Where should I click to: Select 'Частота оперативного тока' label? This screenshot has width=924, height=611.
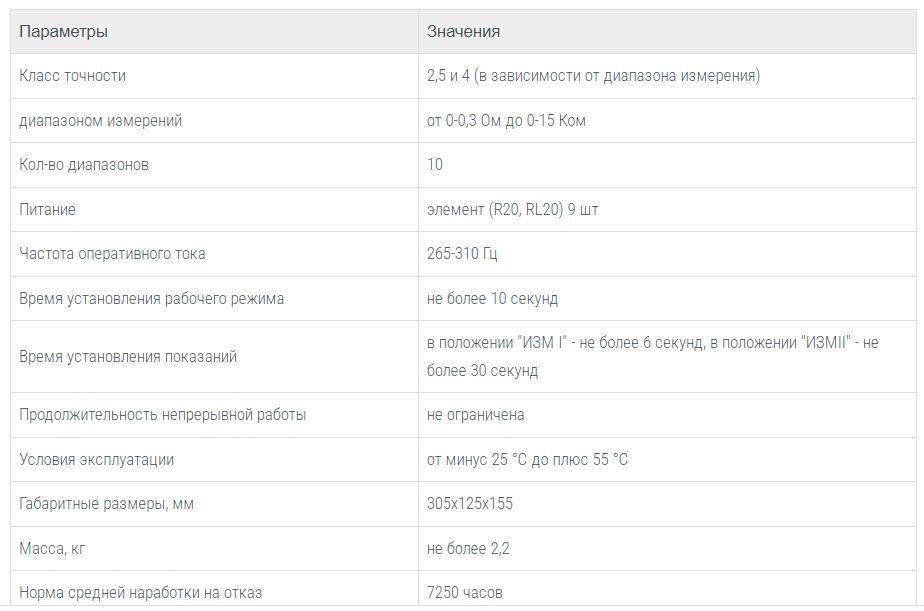(112, 254)
